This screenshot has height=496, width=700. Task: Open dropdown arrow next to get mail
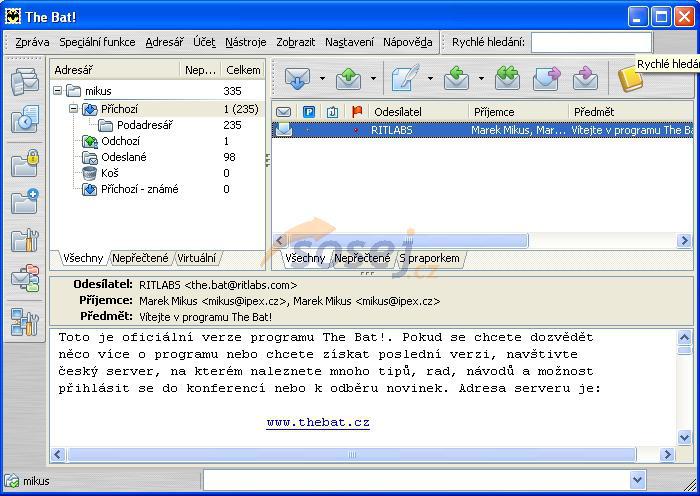(322, 79)
